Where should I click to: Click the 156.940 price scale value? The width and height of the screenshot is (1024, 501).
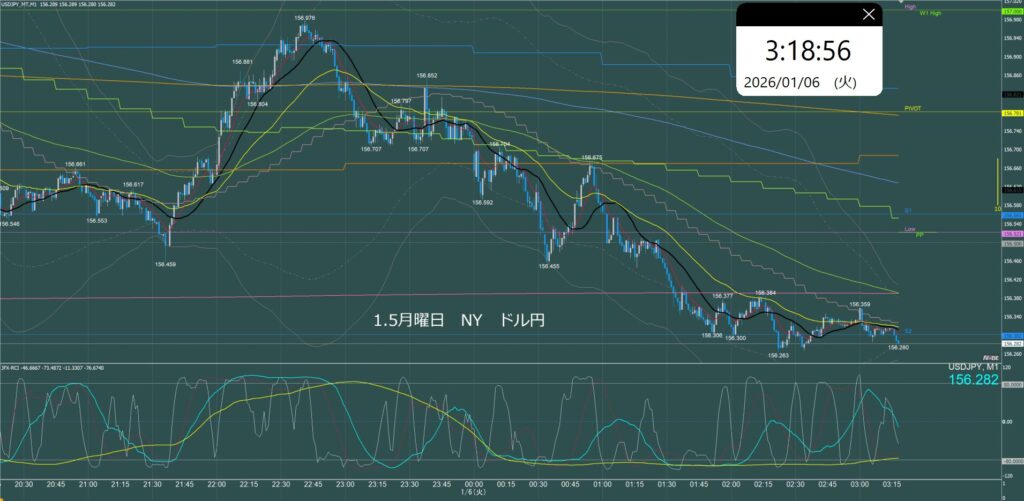click(x=1012, y=39)
